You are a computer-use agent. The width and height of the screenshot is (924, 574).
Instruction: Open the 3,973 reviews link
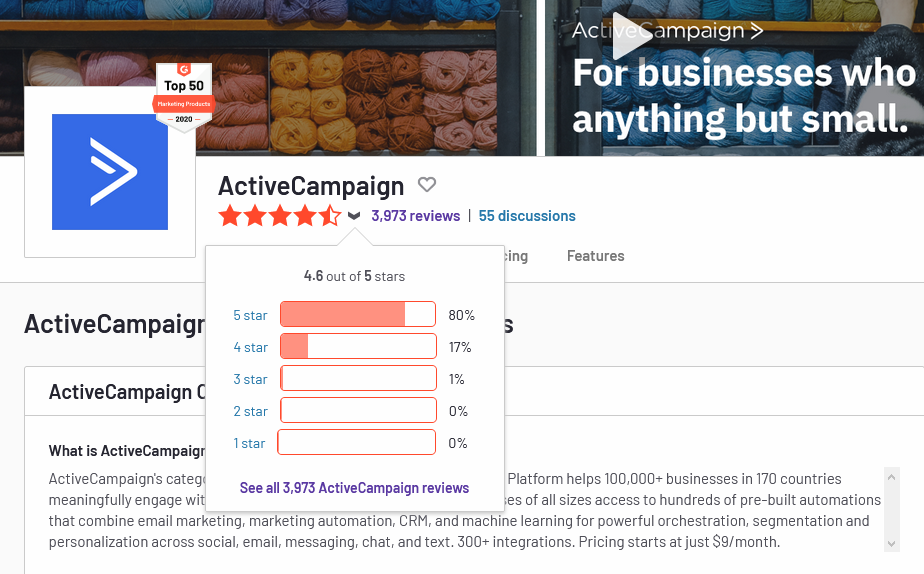(415, 216)
